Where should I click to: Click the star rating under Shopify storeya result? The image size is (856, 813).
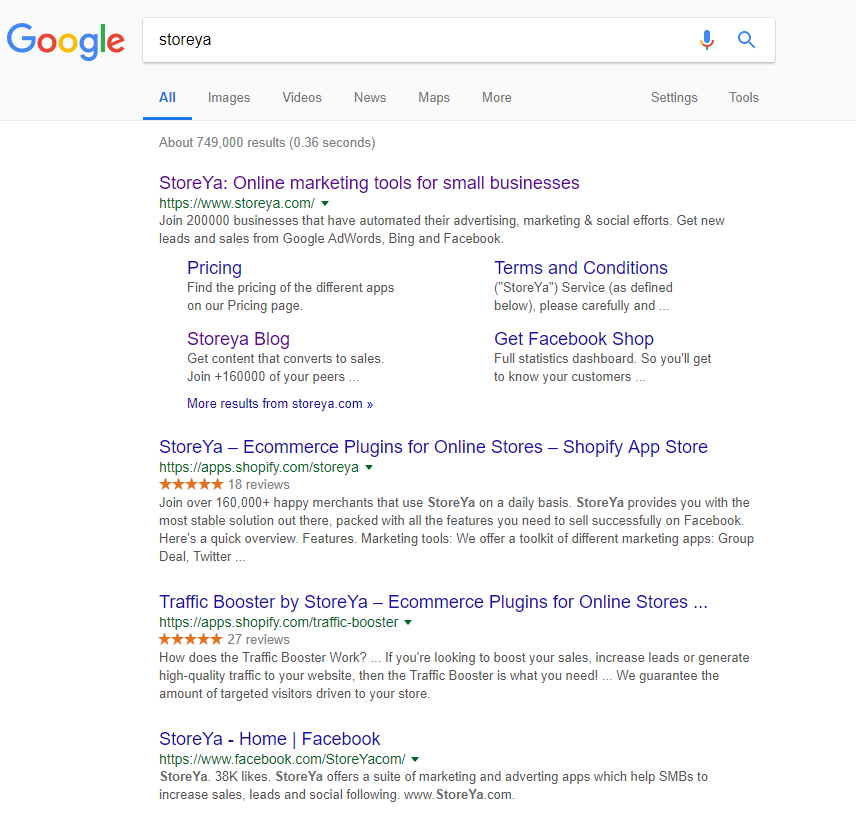(191, 485)
